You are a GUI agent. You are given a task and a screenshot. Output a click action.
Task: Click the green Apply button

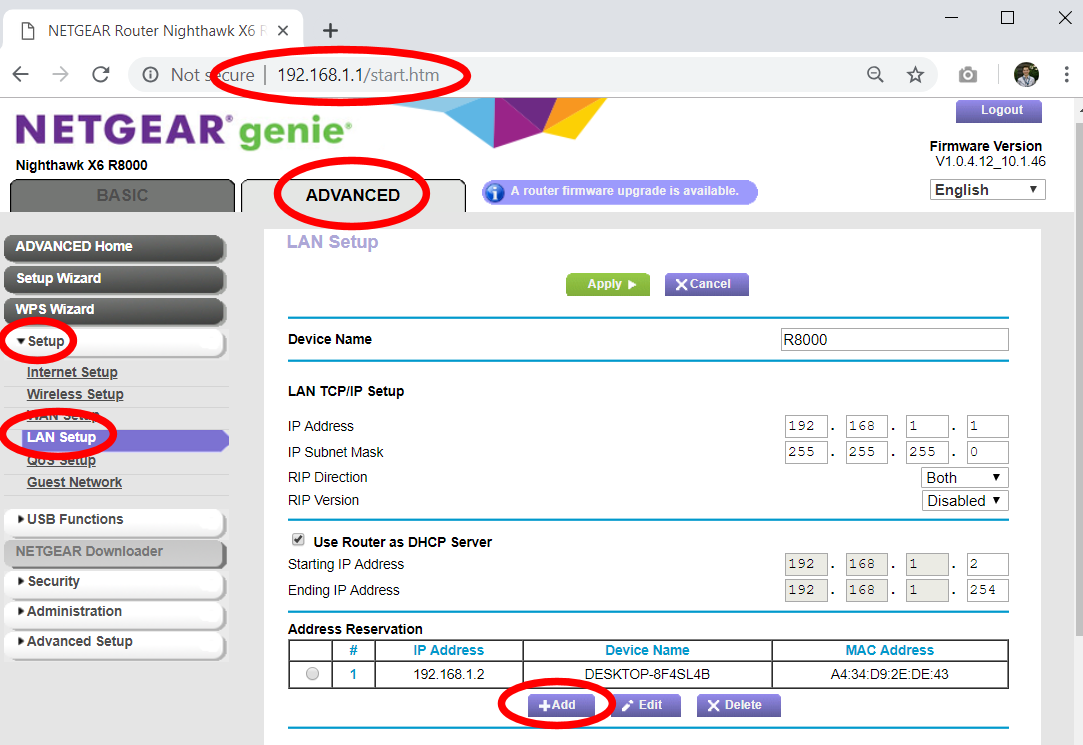[x=607, y=284]
